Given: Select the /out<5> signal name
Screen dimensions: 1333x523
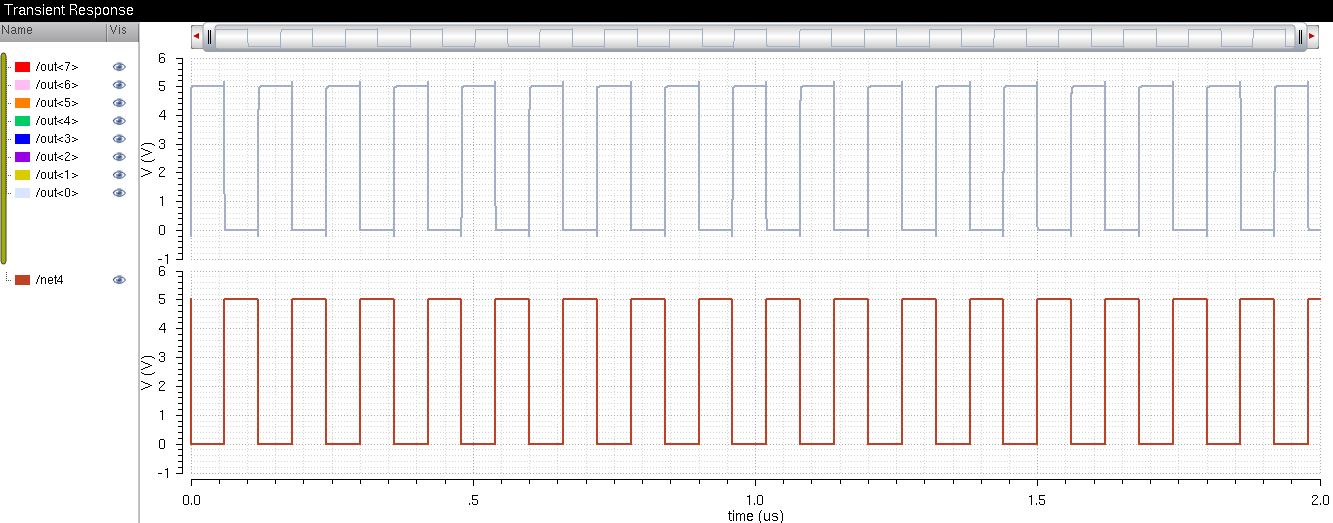Looking at the screenshot, I should (56, 103).
